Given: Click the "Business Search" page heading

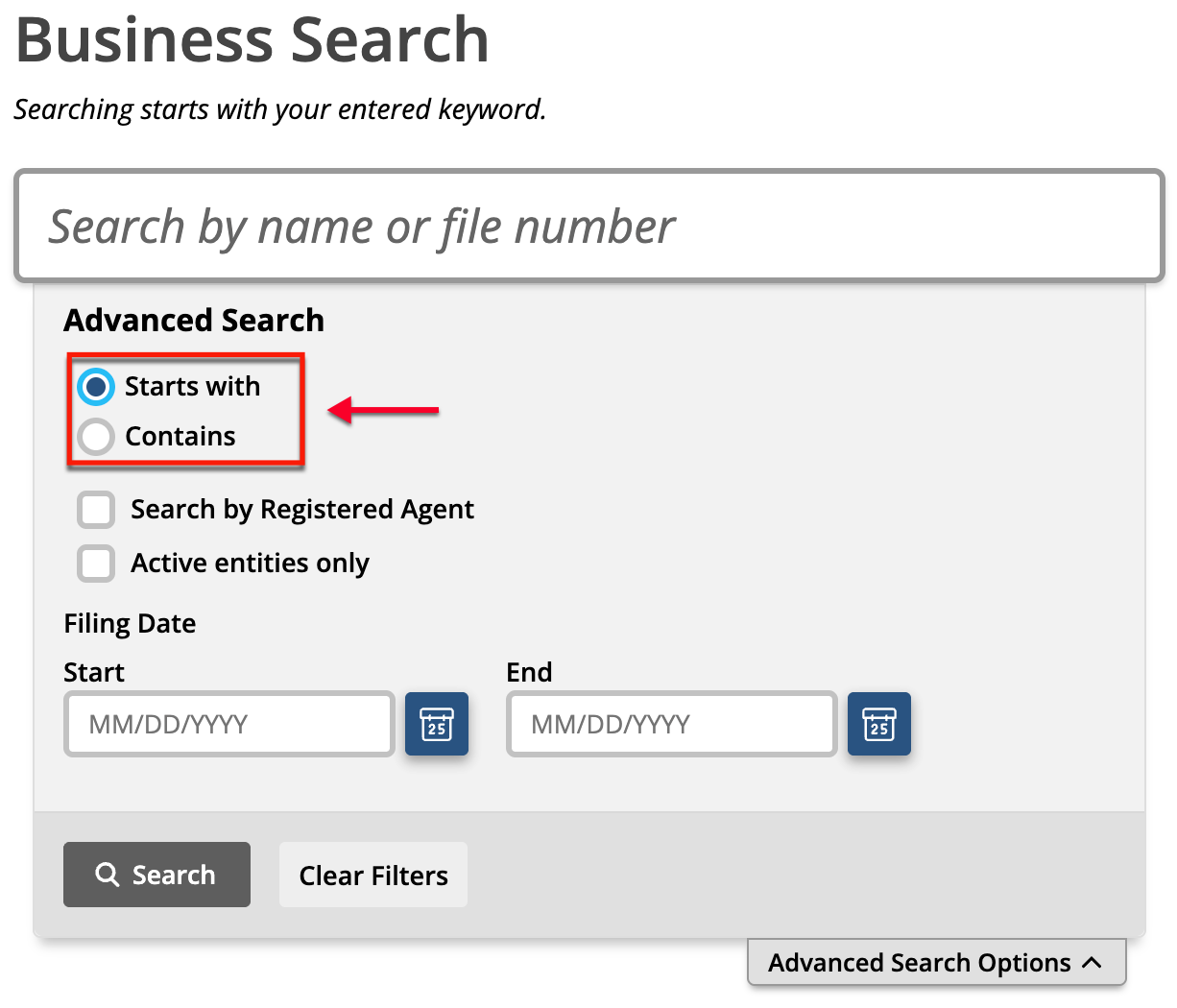Looking at the screenshot, I should point(252,39).
